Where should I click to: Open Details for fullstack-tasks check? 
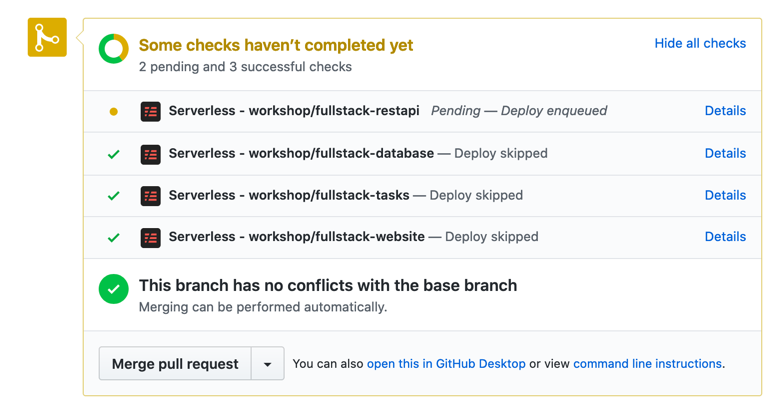[725, 195]
